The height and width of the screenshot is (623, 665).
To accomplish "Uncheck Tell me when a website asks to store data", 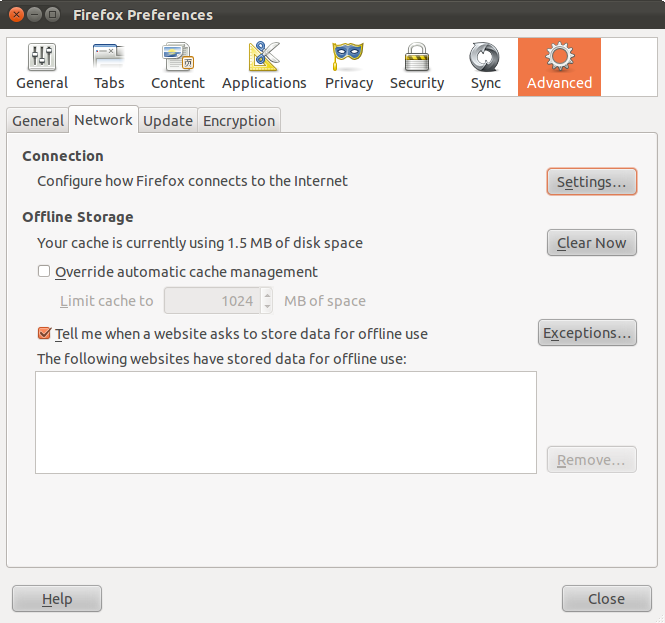I will [44, 333].
